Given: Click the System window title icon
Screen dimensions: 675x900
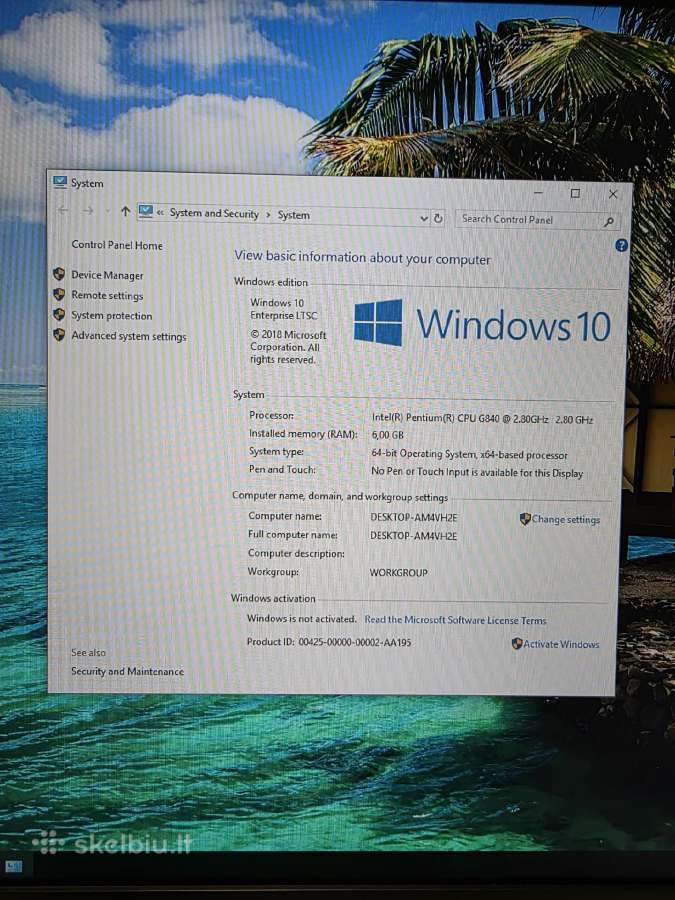Looking at the screenshot, I should (x=60, y=182).
